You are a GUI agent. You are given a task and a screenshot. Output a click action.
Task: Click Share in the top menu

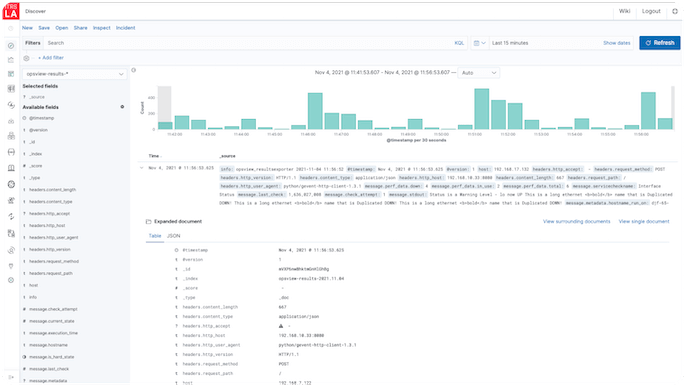pyautogui.click(x=80, y=28)
